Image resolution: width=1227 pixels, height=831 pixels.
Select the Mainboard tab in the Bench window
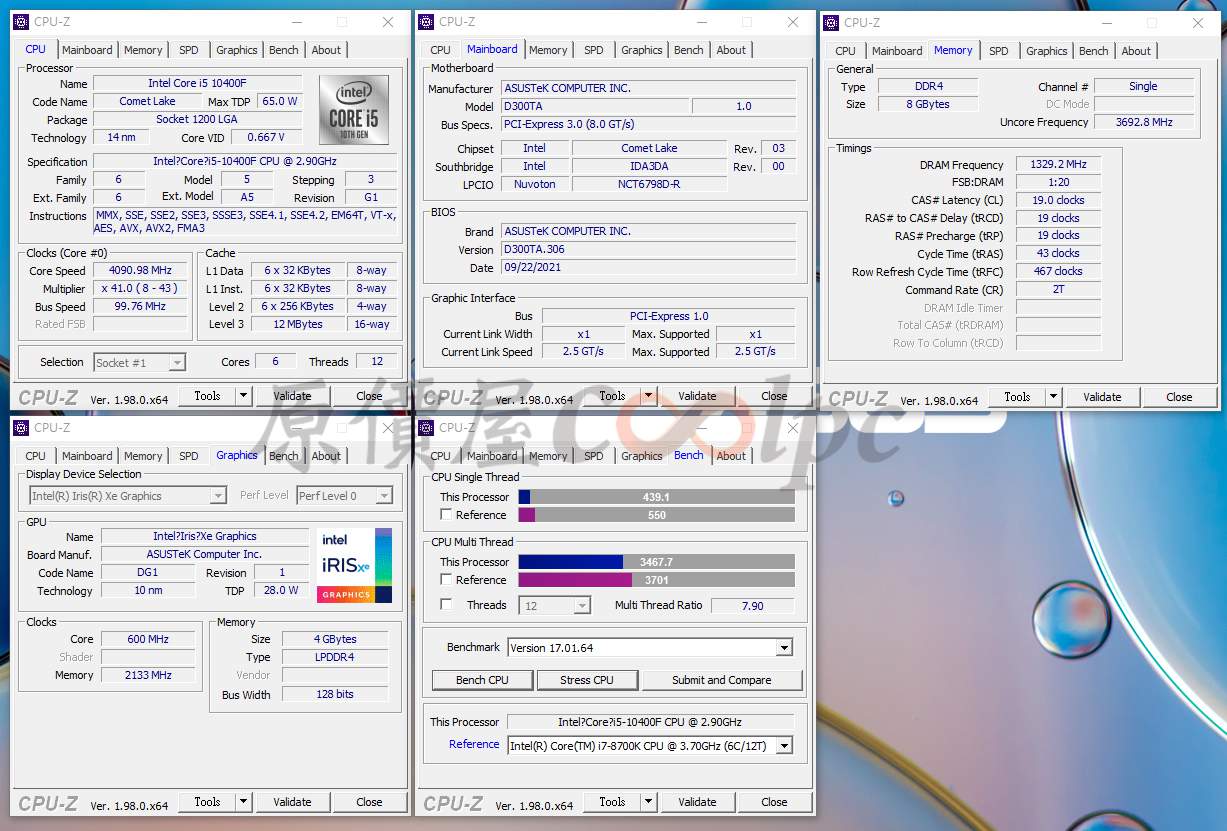[492, 456]
